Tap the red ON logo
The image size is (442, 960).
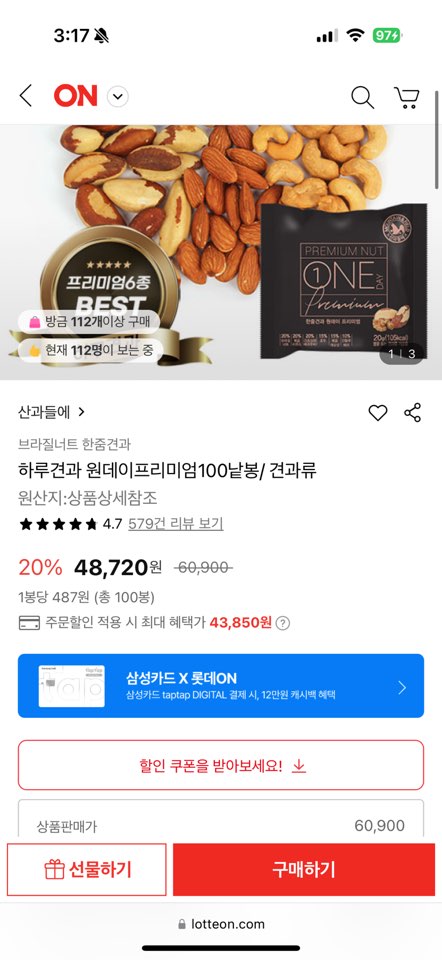pyautogui.click(x=75, y=96)
